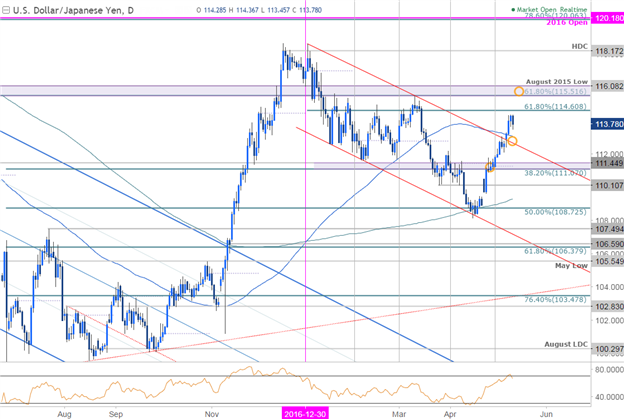Select the close value C 113.780 in the header
Image resolution: width=624 pixels, height=419 pixels.
coord(307,10)
